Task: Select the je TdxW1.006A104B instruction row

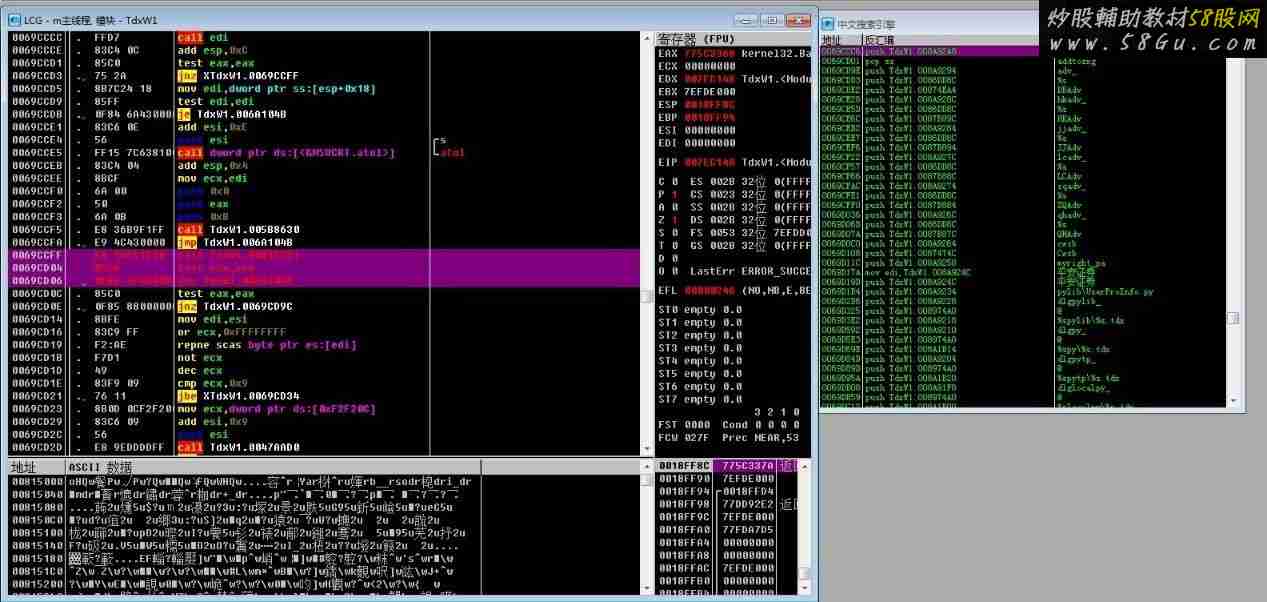Action: click(x=324, y=114)
